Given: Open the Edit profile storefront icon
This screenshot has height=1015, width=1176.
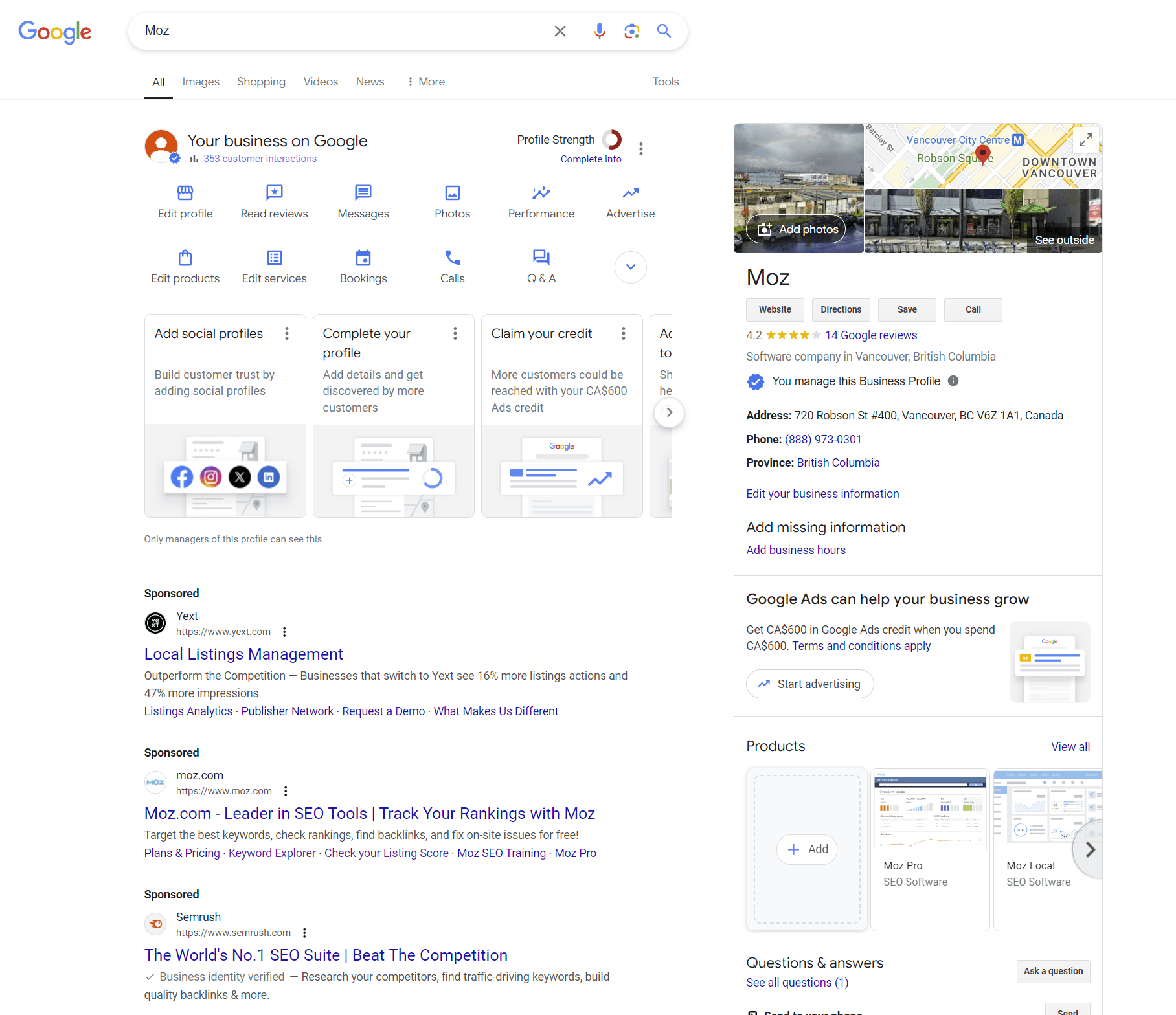Looking at the screenshot, I should [x=185, y=193].
